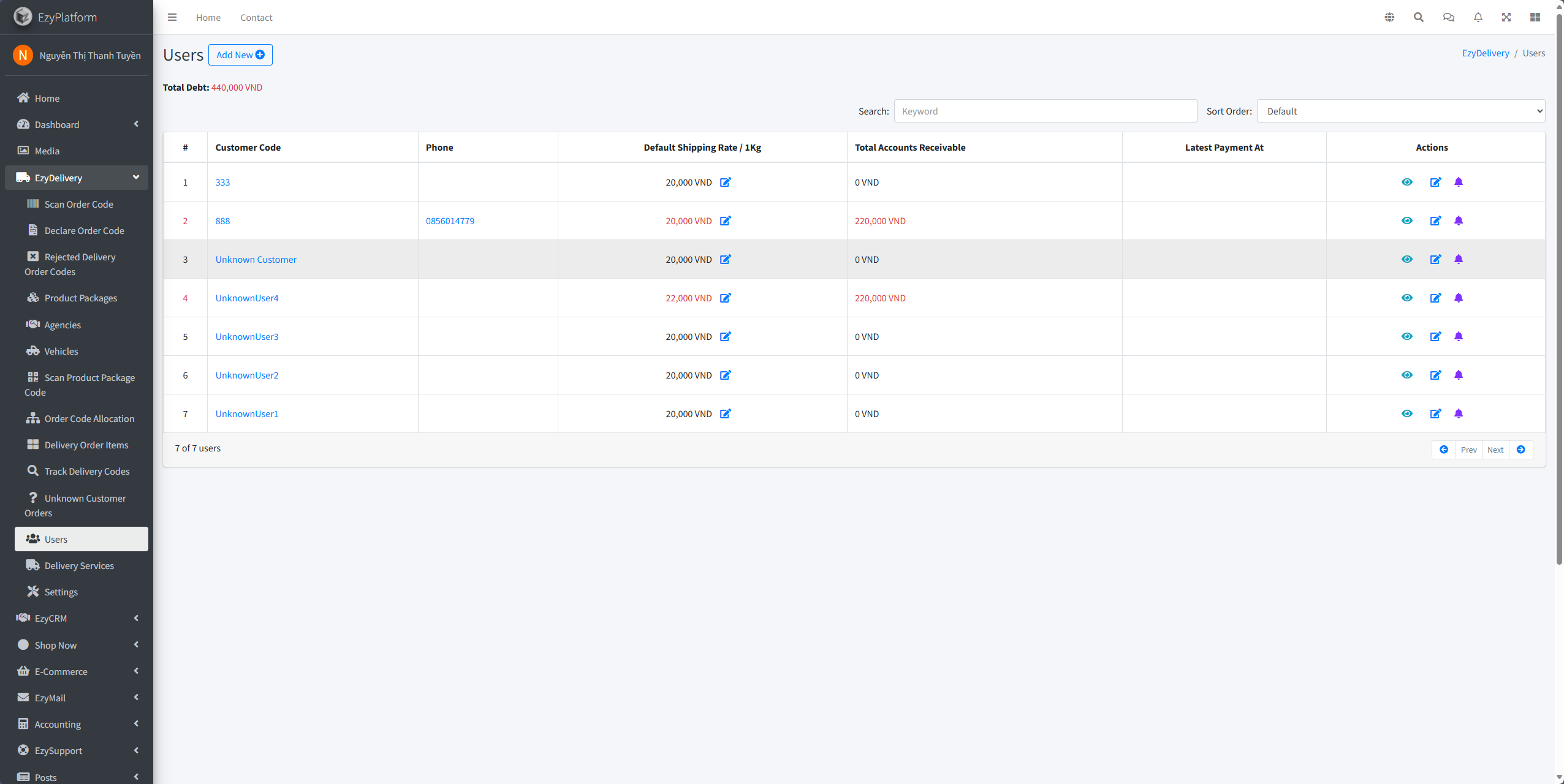Viewport: 1564px width, 784px height.
Task: Click purple bell icon for customer 888
Action: tap(1459, 221)
